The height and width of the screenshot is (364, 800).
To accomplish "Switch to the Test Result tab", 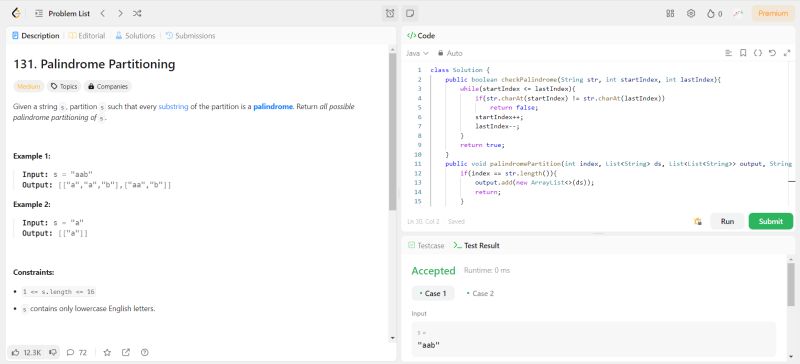I will click(477, 246).
